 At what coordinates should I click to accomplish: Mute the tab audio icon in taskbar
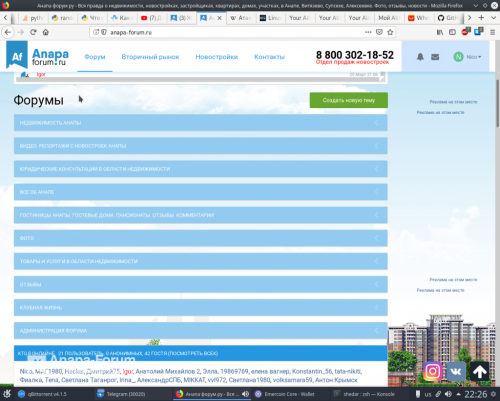pos(245,394)
